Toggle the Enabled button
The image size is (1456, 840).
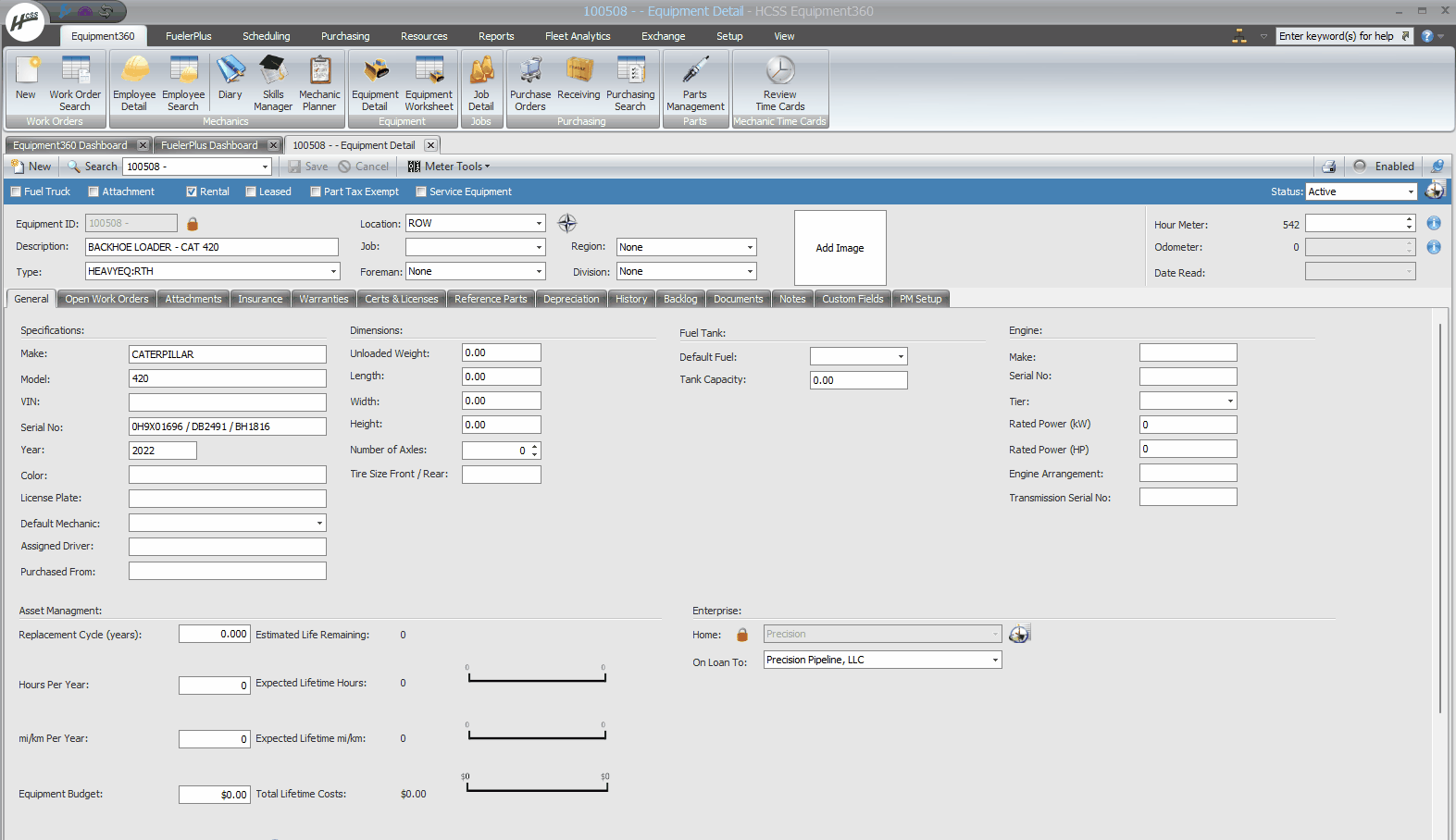1384,167
